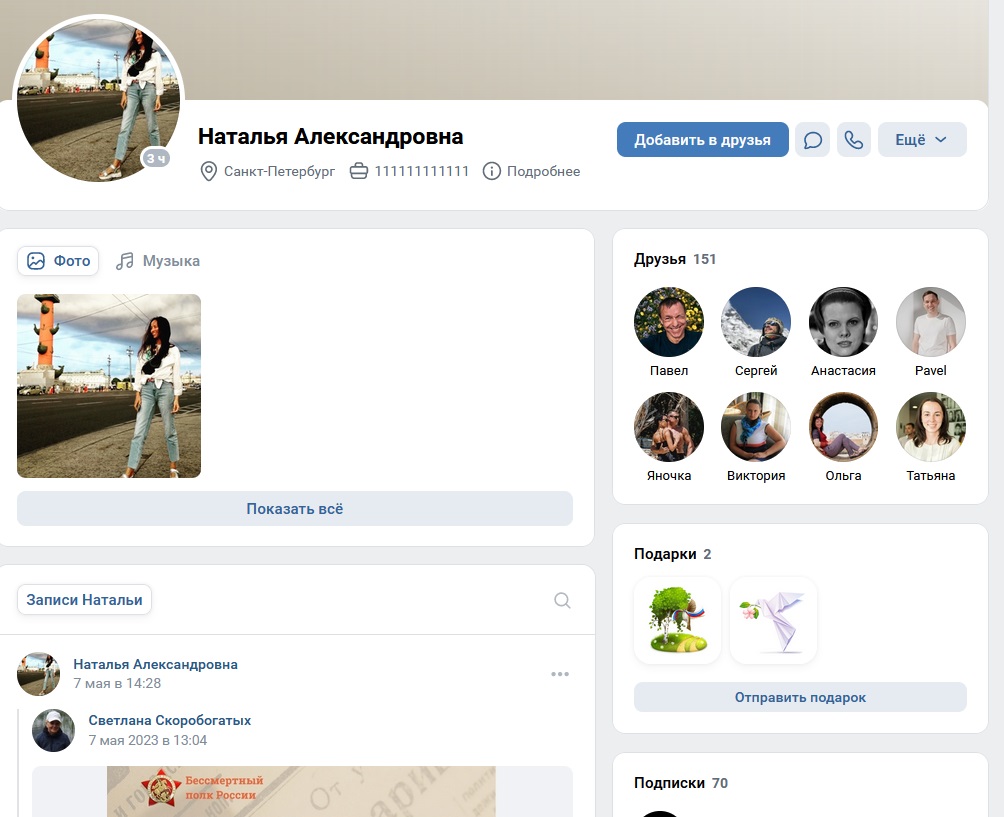Open friend Анастасия's avatar
This screenshot has width=1004, height=817.
coord(843,322)
